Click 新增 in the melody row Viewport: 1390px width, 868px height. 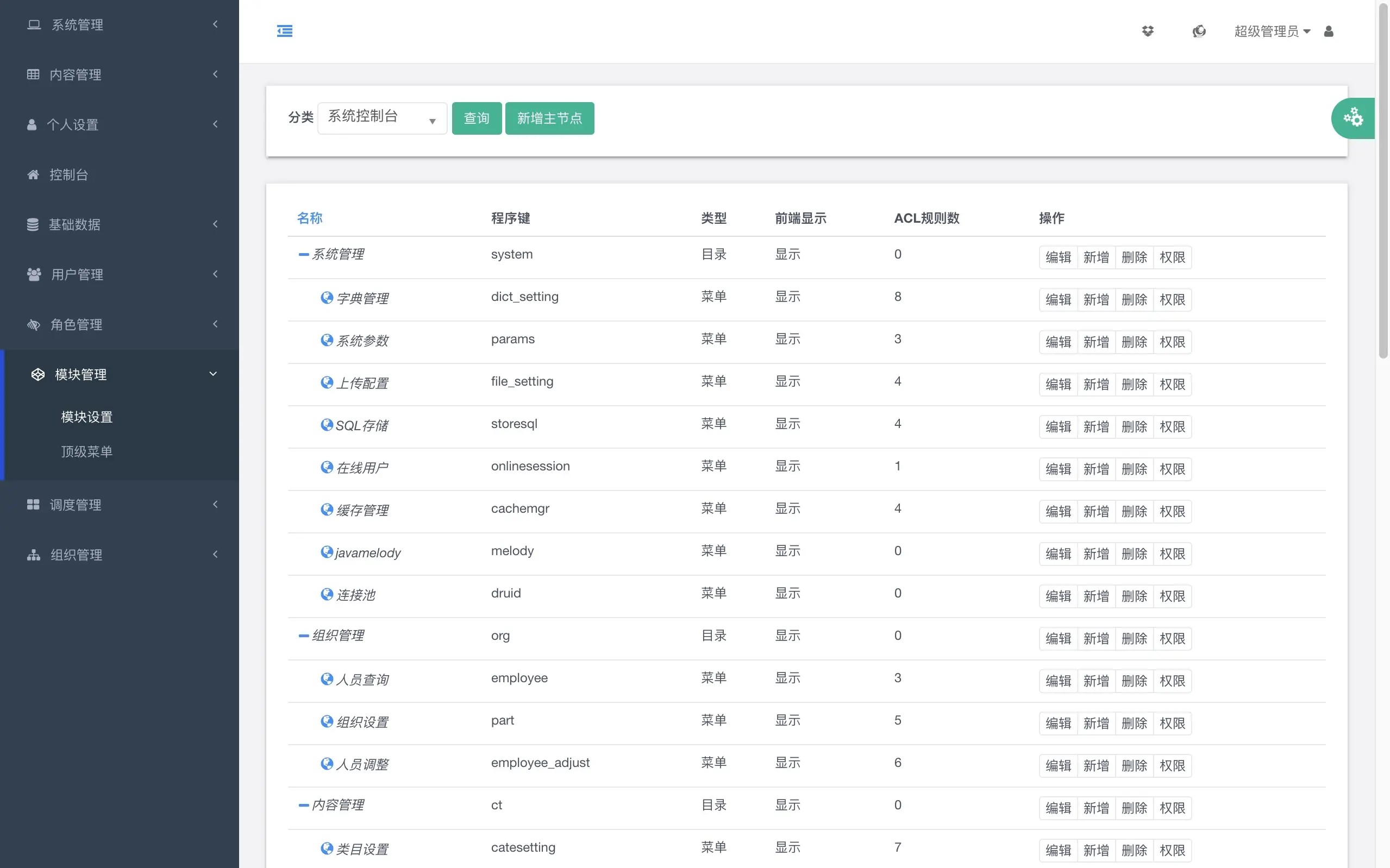[x=1096, y=554]
